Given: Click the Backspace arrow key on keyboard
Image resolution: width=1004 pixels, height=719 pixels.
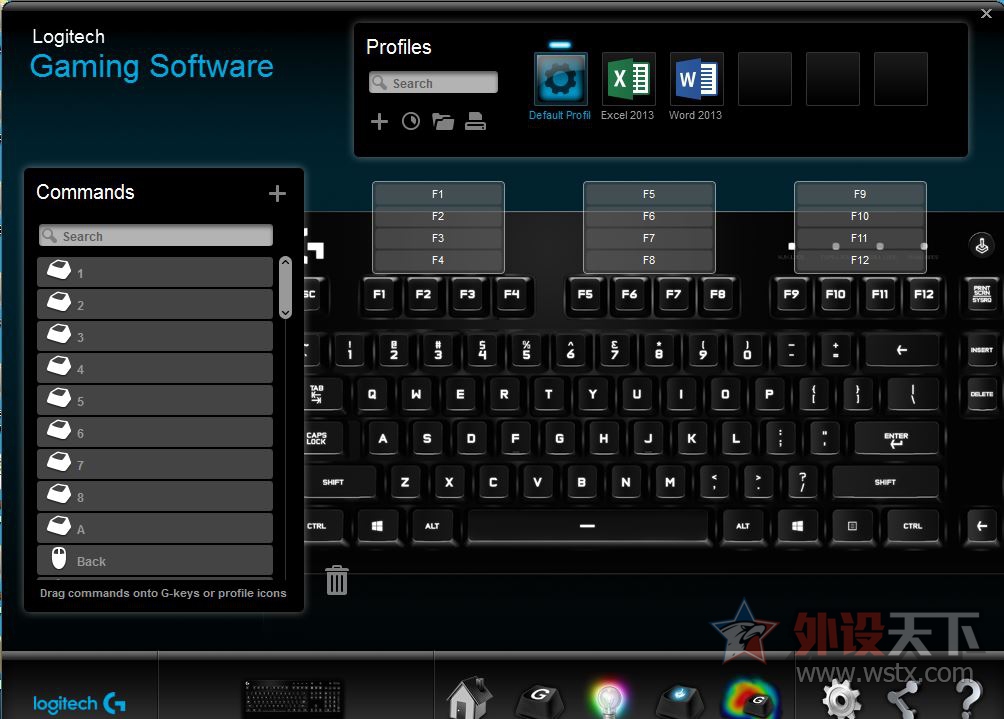Looking at the screenshot, I should pyautogui.click(x=902, y=350).
